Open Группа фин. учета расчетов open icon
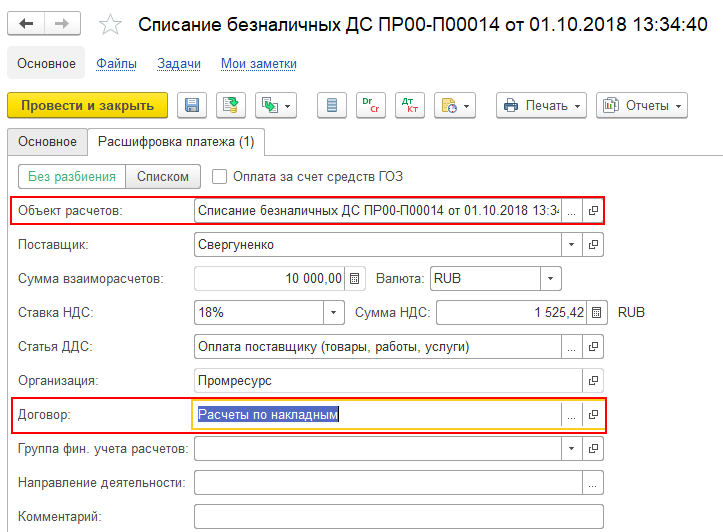 [x=593, y=449]
